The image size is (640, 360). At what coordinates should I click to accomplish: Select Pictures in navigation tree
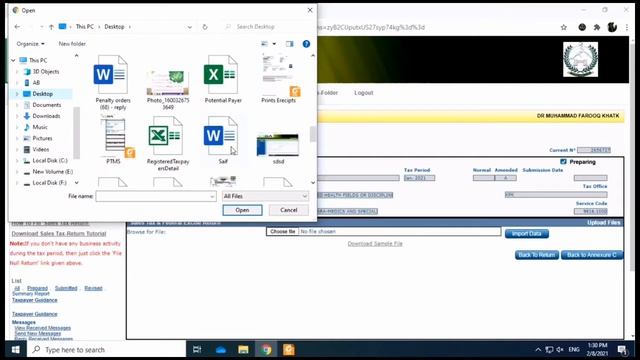pos(38,138)
